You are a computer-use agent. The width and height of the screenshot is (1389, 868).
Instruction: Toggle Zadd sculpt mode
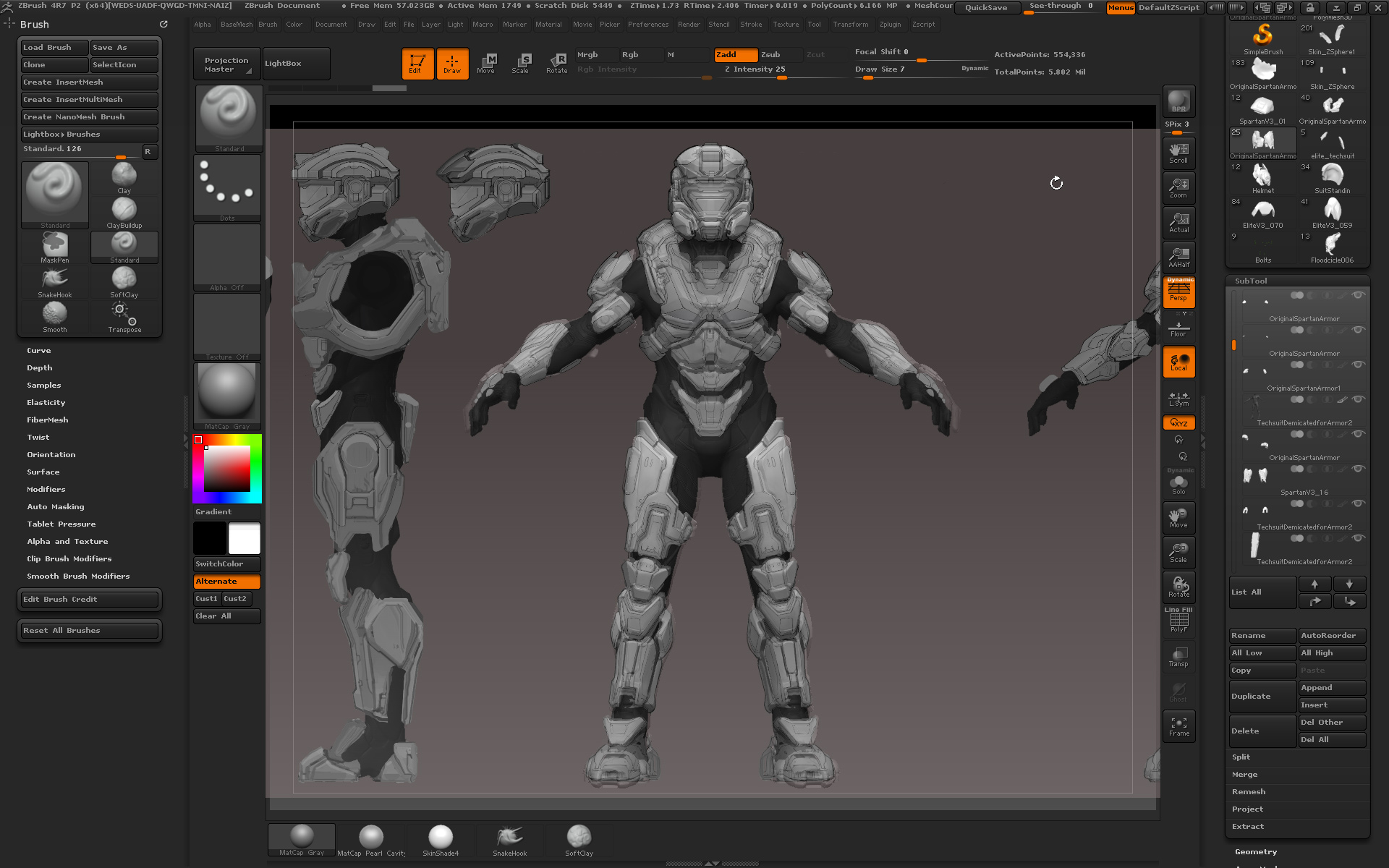click(x=736, y=55)
